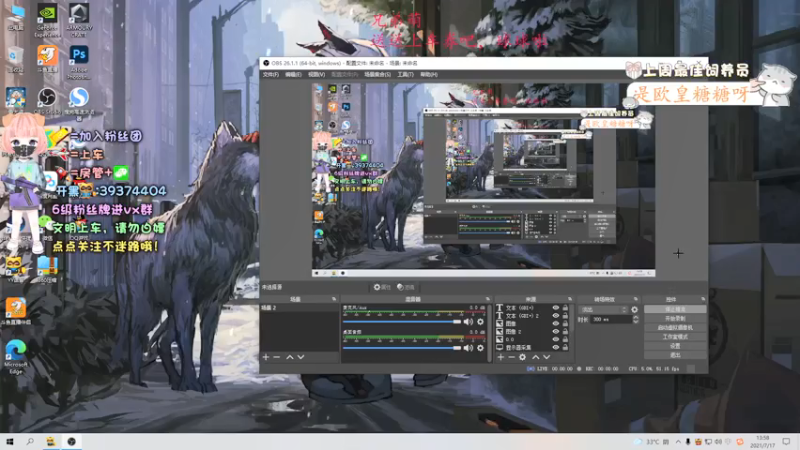This screenshot has width=800, height=450.
Task: Hide the 显示器采集 display capture source
Action: pos(556,347)
